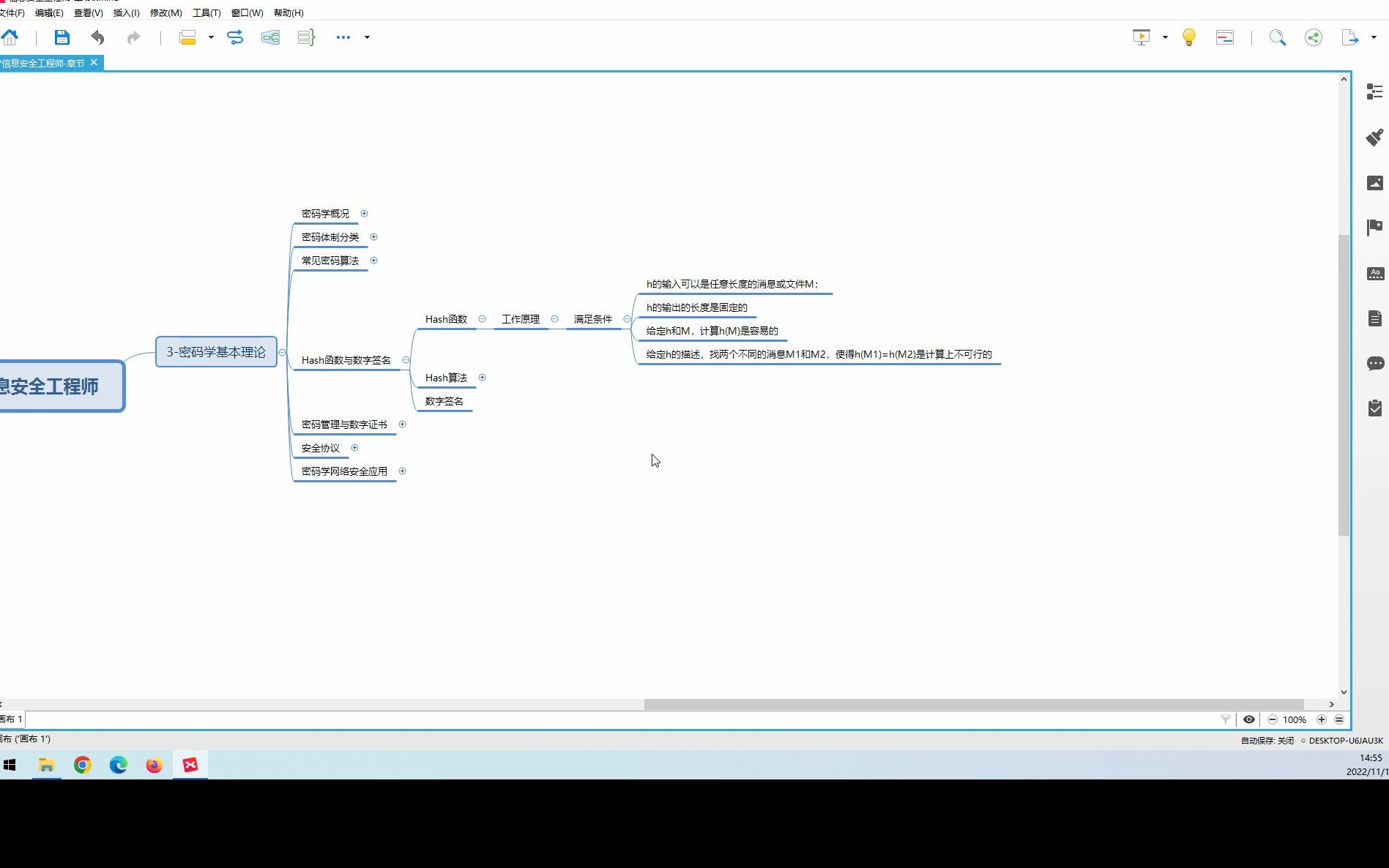Collapse the 工作原理 branch

pyautogui.click(x=554, y=319)
